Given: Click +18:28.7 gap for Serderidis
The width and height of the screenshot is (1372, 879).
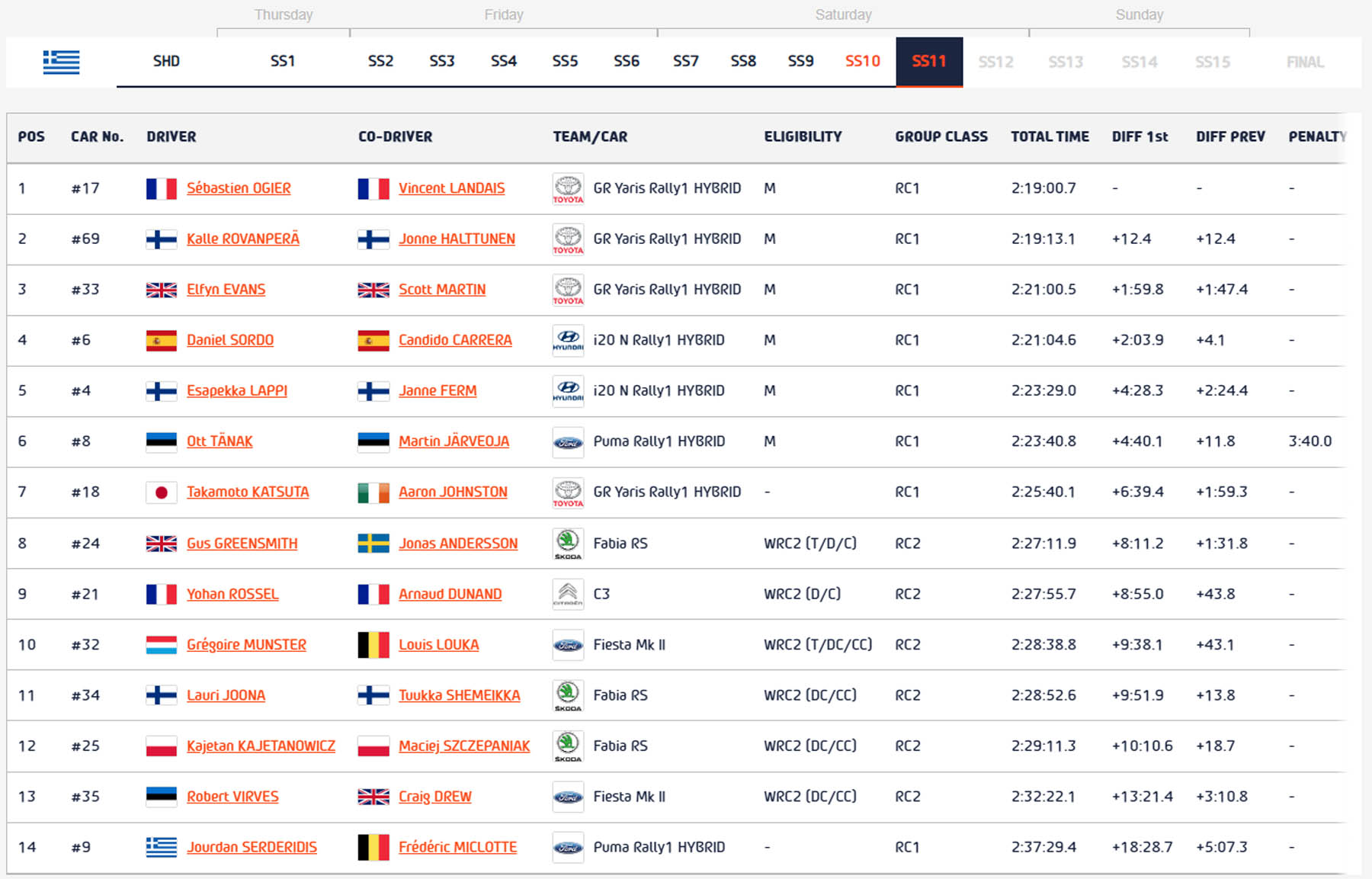Looking at the screenshot, I should click(x=1142, y=847).
